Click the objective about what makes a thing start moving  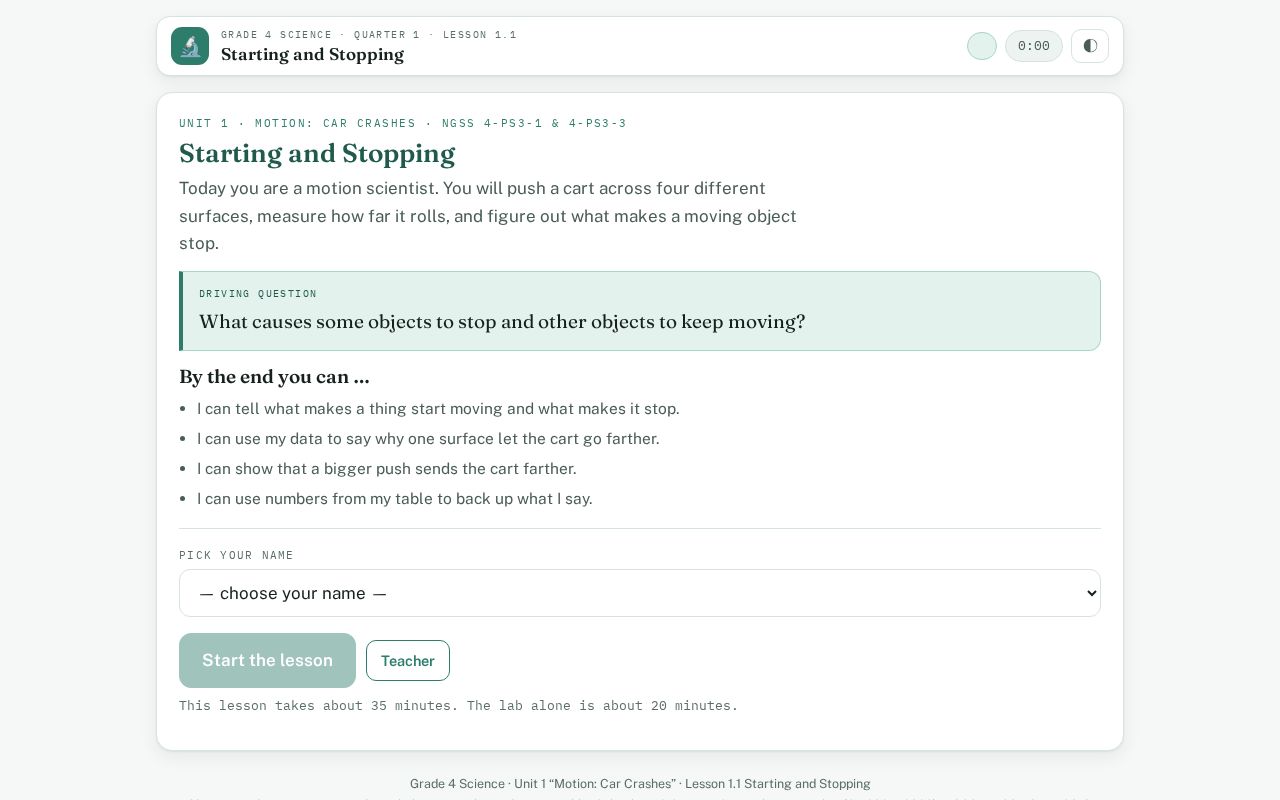coord(438,409)
